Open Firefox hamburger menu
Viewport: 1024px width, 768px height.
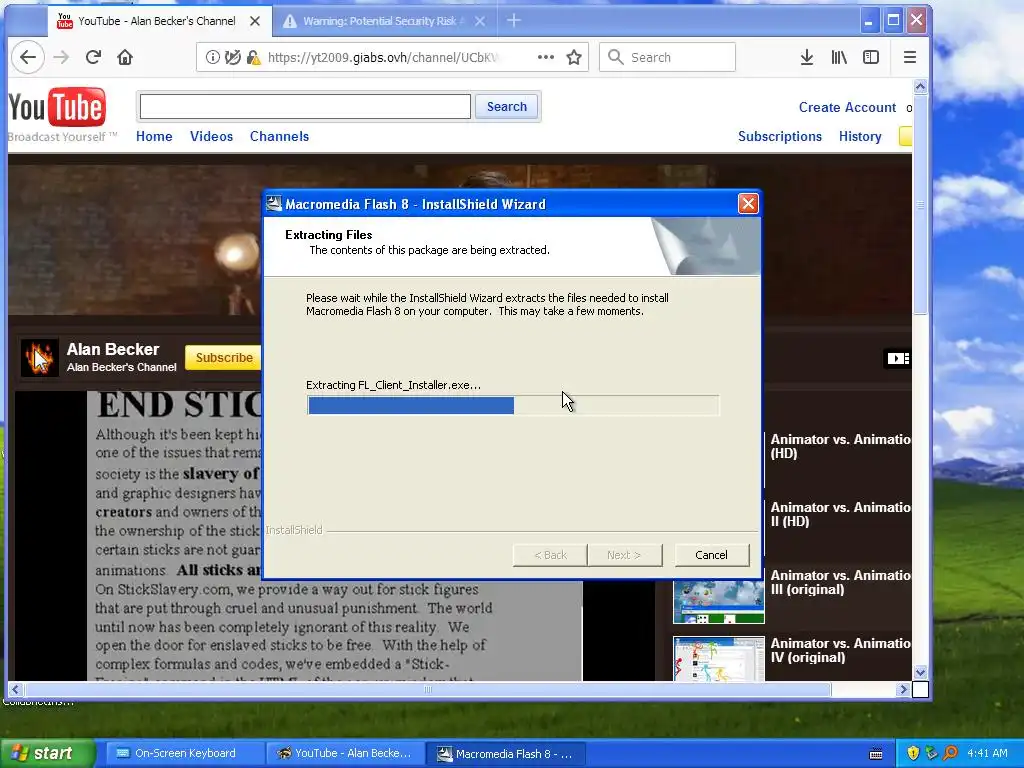(x=910, y=57)
